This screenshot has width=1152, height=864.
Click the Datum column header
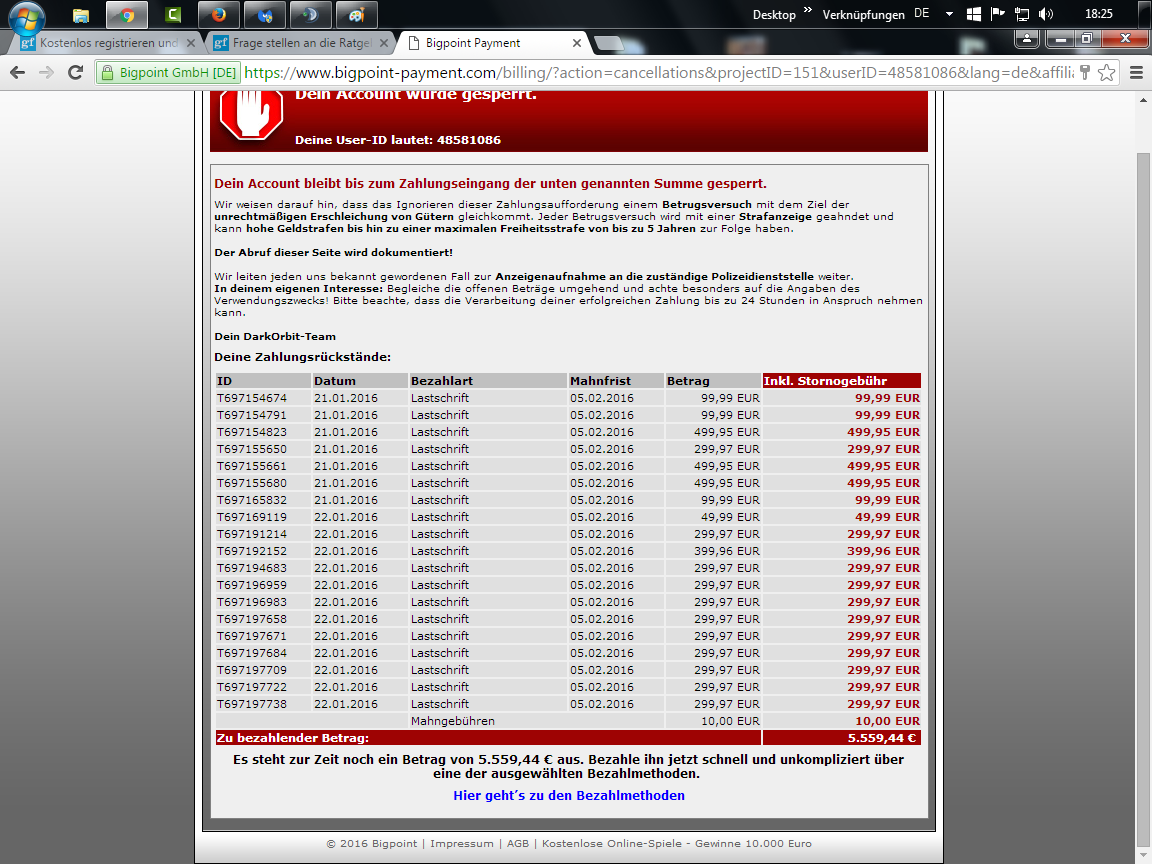point(360,381)
